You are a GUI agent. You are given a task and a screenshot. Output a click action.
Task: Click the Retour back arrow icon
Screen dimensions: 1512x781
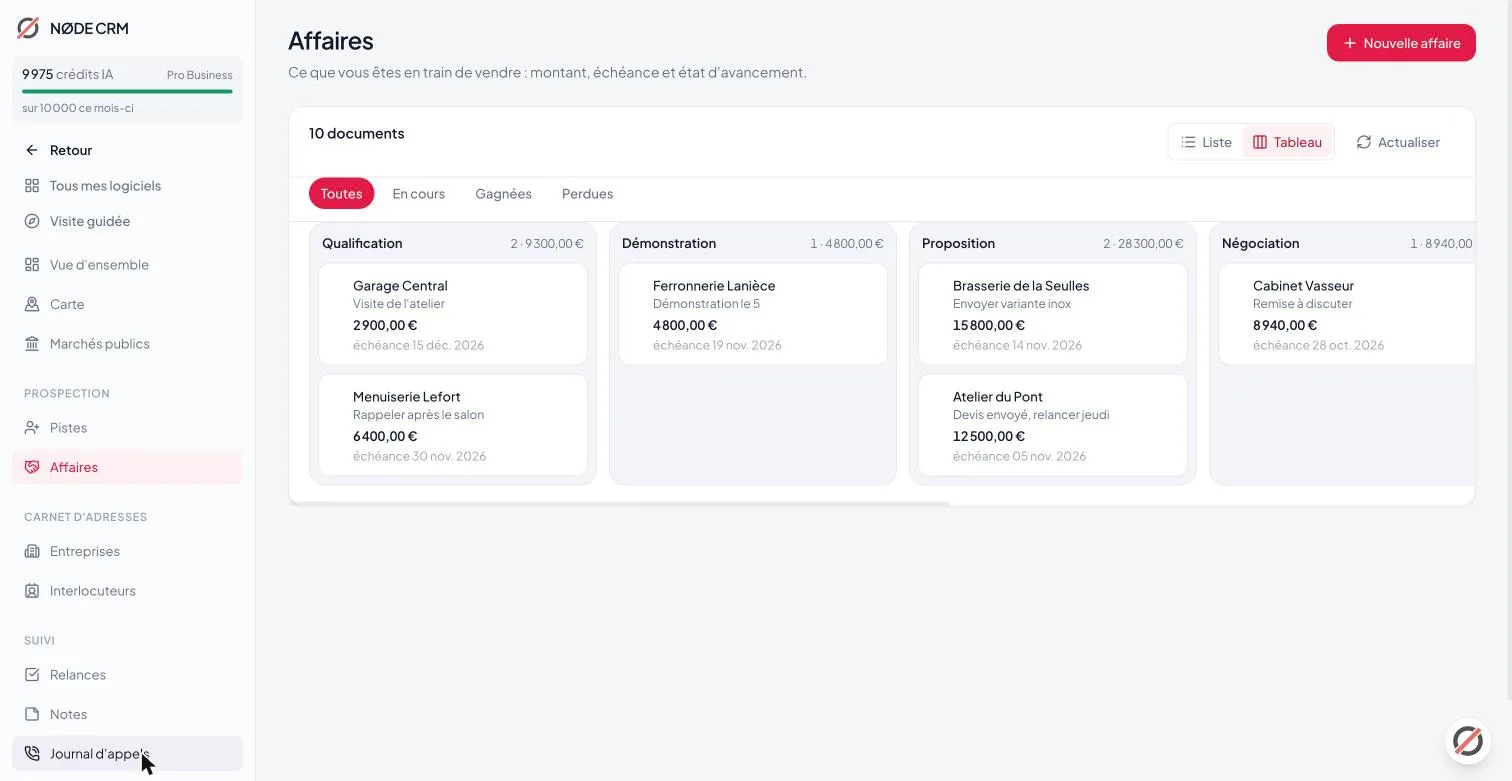(32, 150)
